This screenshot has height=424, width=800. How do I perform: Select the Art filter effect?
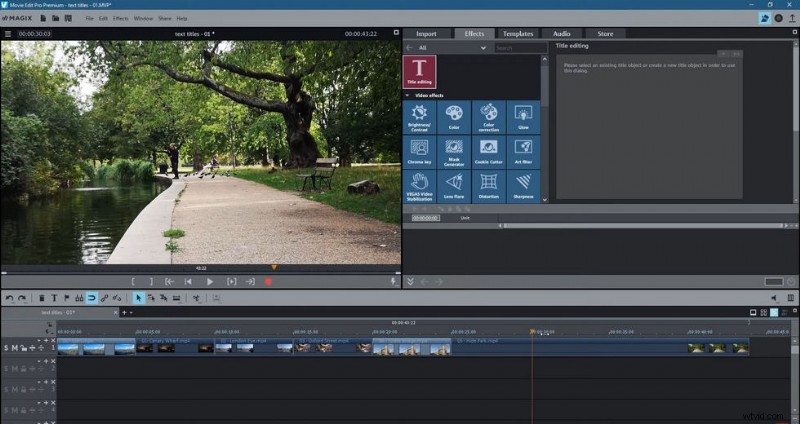point(523,152)
